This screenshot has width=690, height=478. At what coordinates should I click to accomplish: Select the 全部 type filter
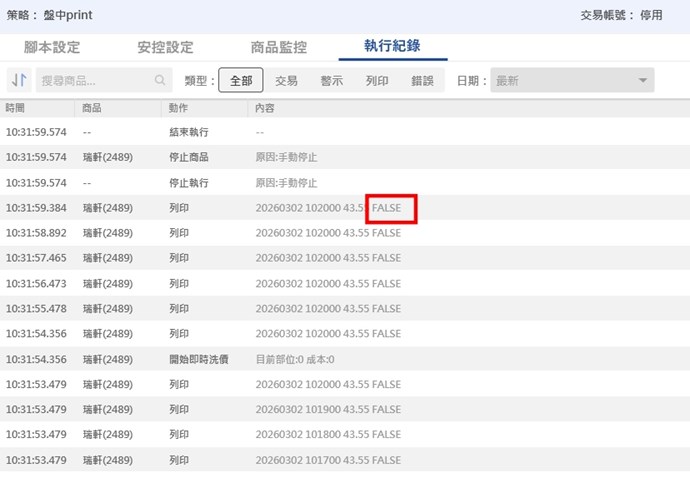[240, 81]
